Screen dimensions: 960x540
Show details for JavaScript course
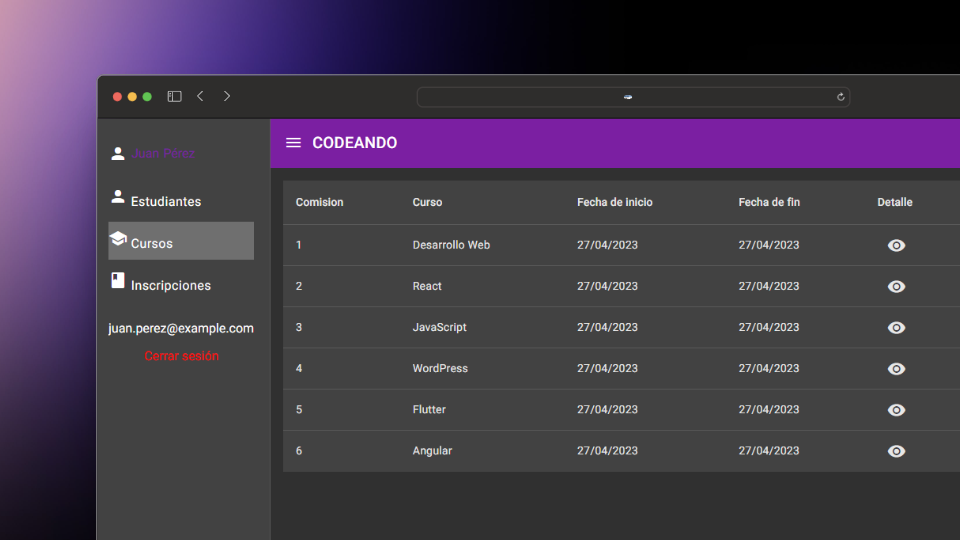[896, 327]
